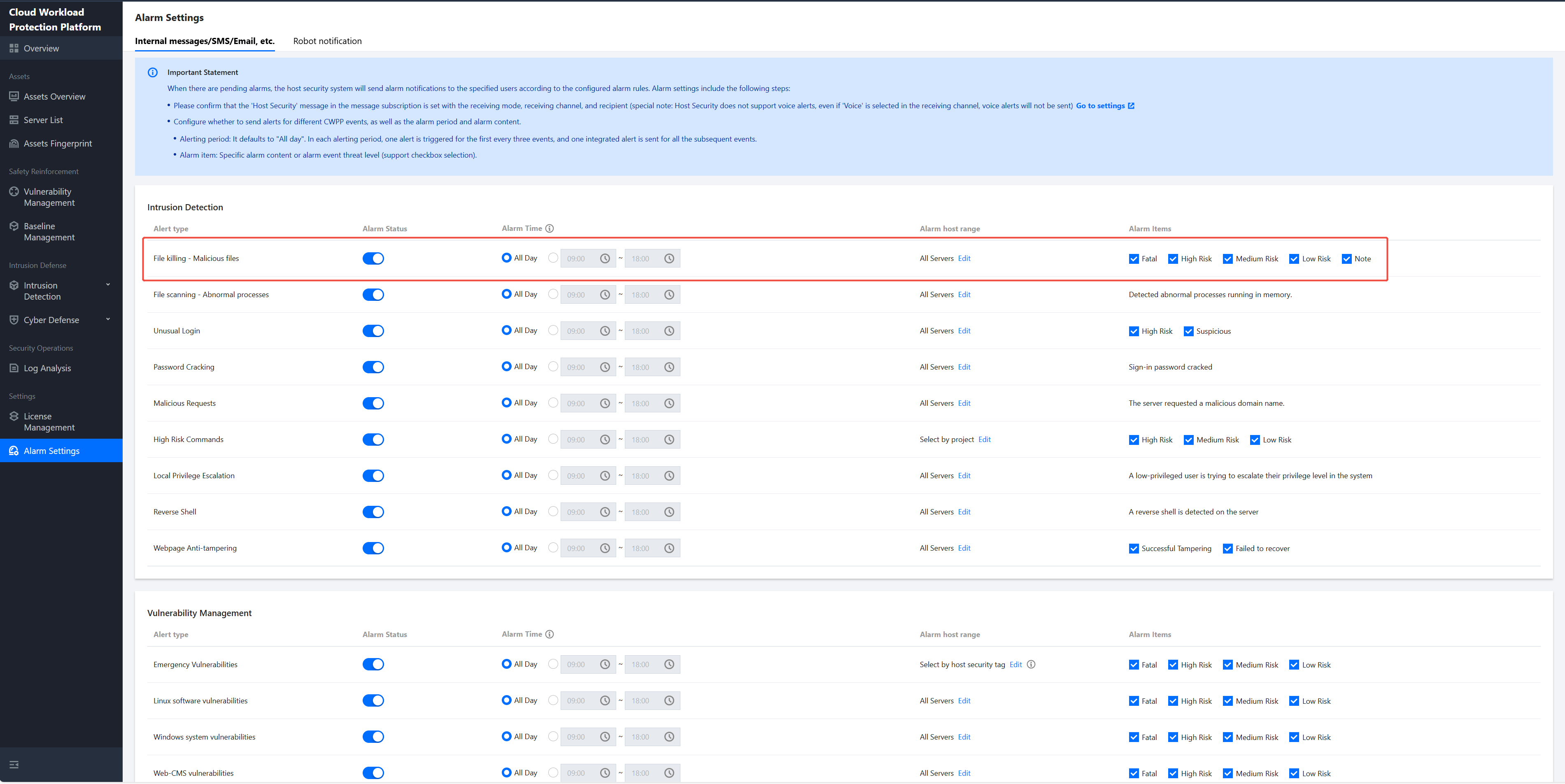The width and height of the screenshot is (1565, 784).
Task: Click the info icon beside Emergency Vulnerabilities Edit
Action: pyautogui.click(x=1031, y=664)
